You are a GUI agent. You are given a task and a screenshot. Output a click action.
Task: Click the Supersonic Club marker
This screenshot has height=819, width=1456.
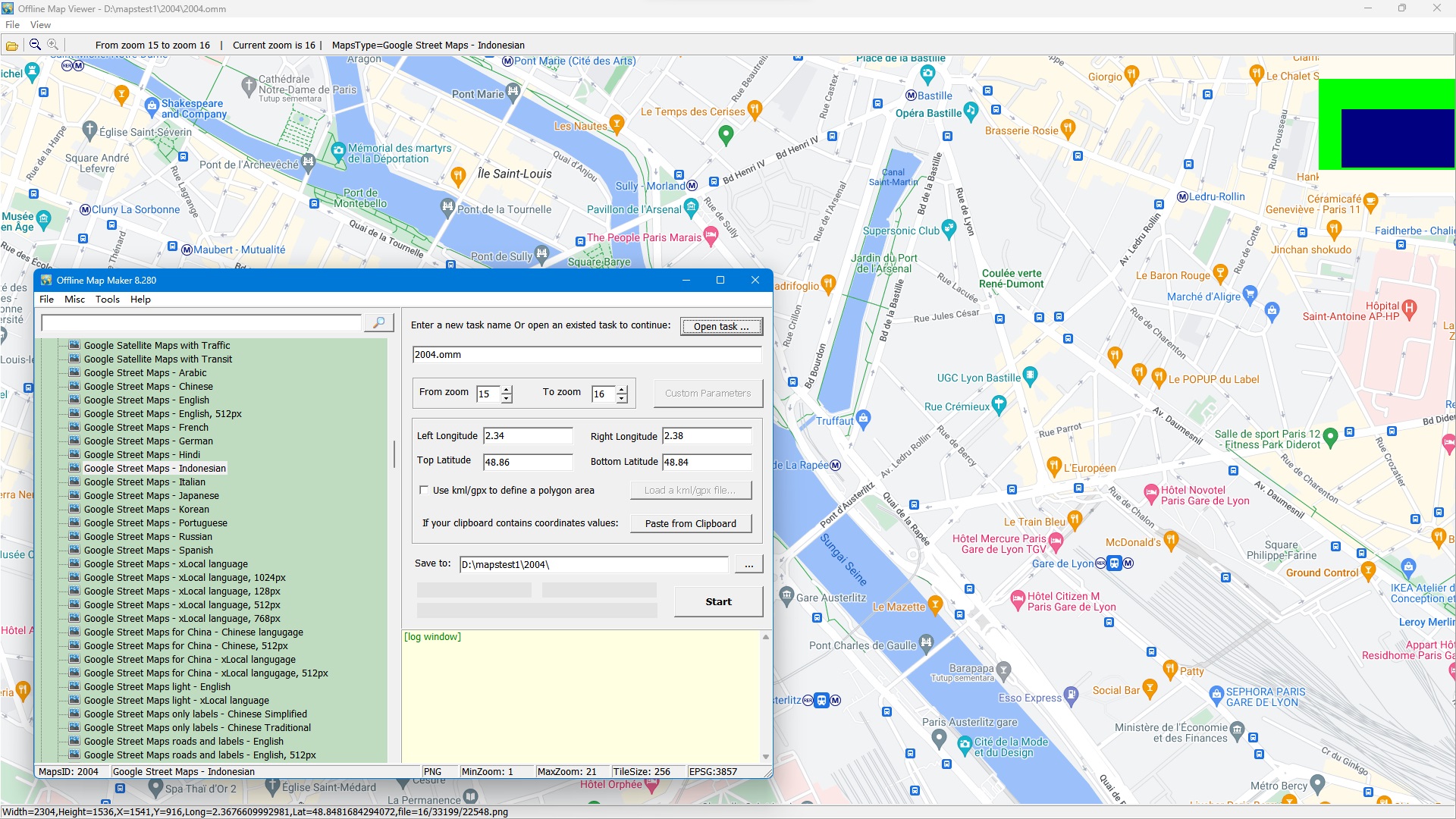949,228
